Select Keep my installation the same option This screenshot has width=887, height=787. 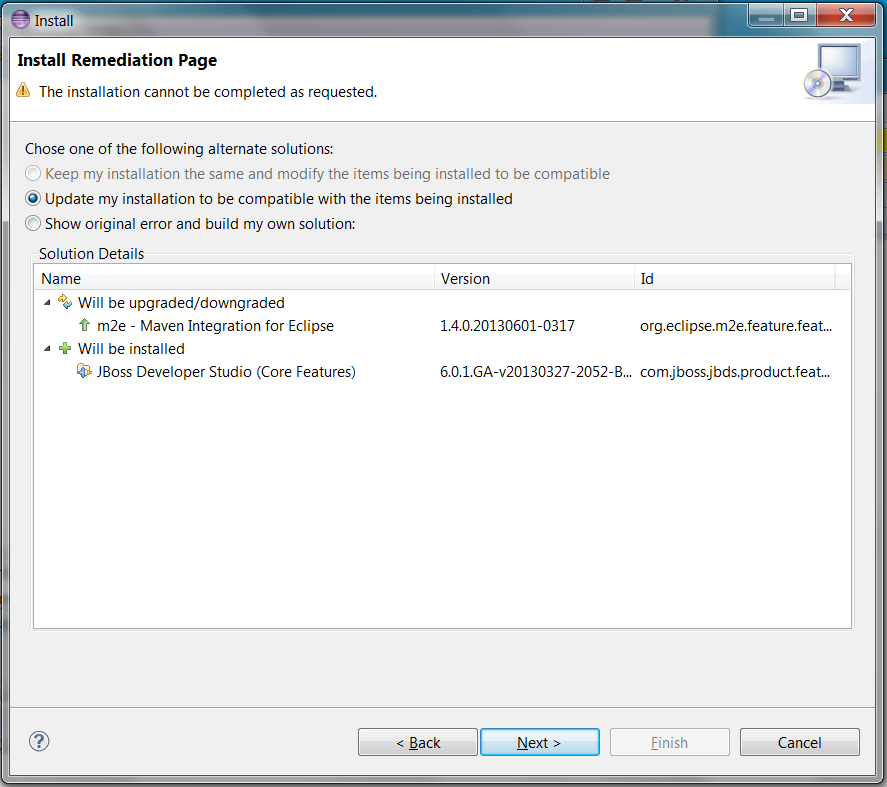point(317,174)
